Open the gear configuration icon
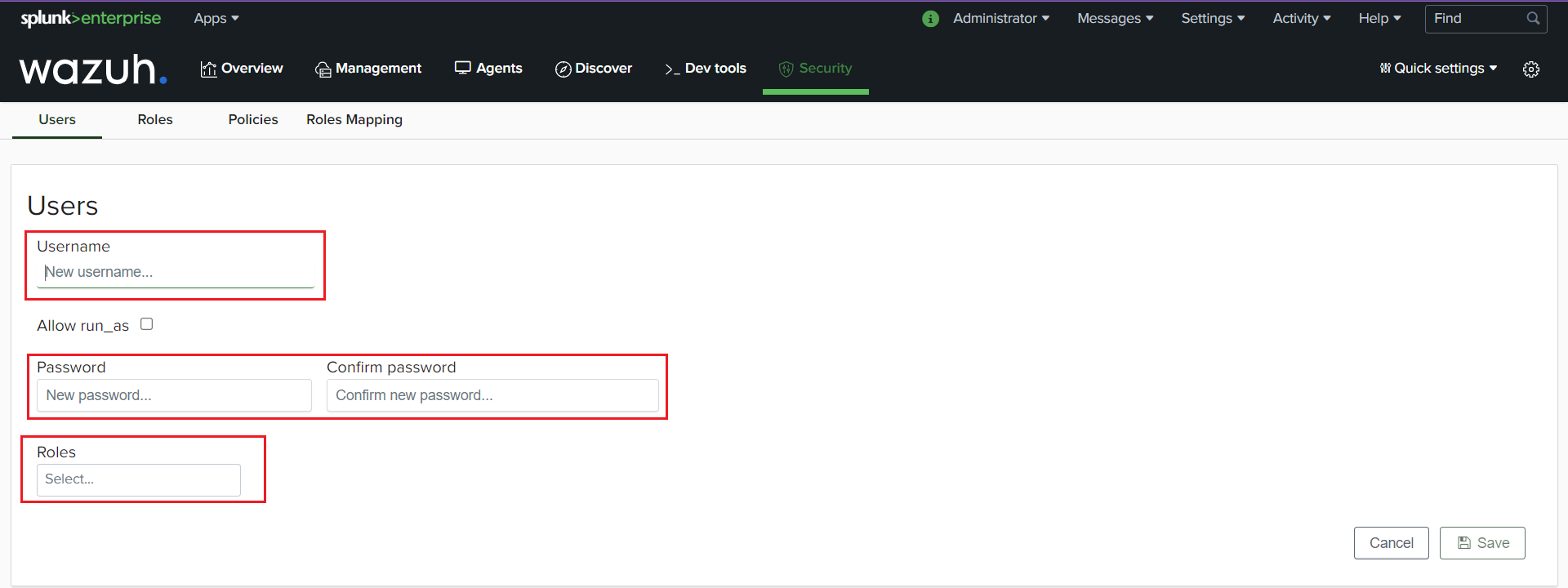Image resolution: width=1568 pixels, height=588 pixels. pos(1531,69)
